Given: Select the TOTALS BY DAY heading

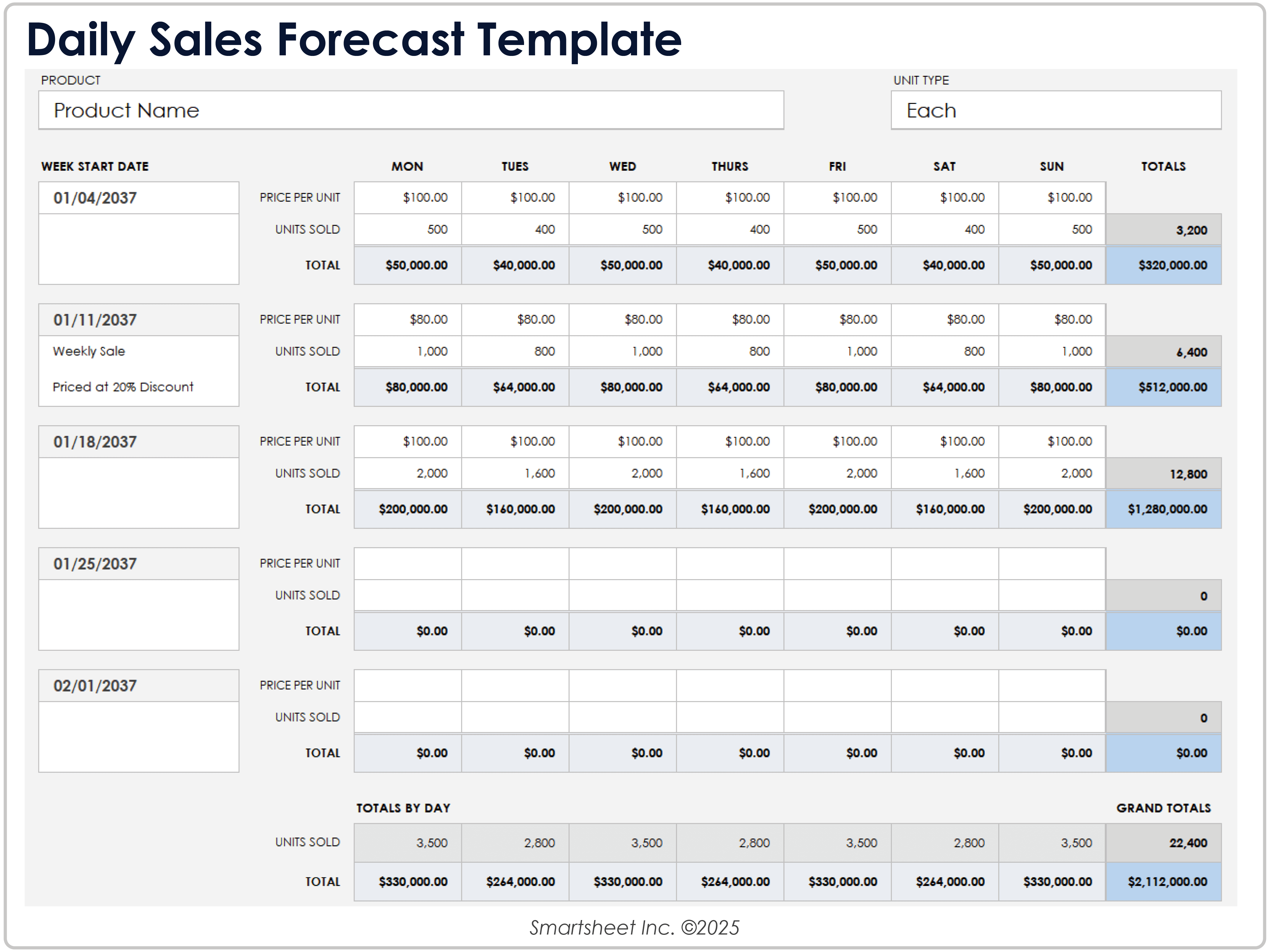Looking at the screenshot, I should click(403, 808).
